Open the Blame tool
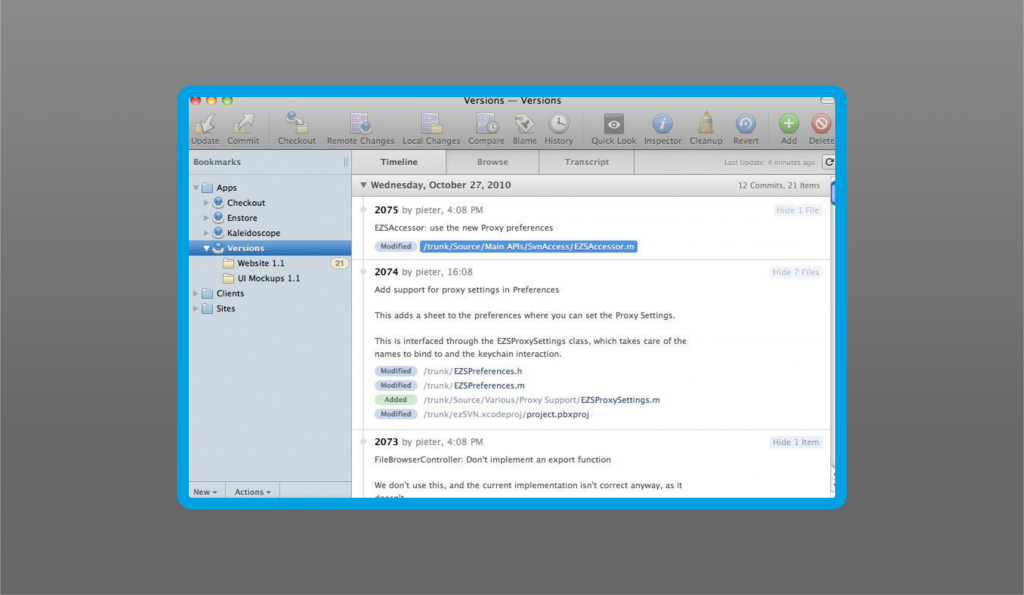1024x595 pixels. tap(524, 129)
